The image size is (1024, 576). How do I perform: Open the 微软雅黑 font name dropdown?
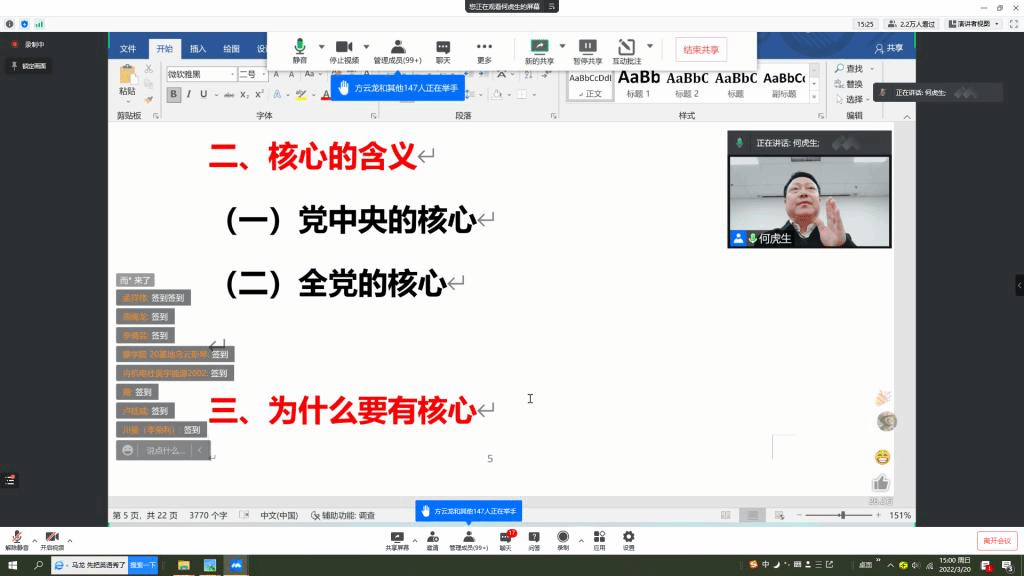pyautogui.click(x=230, y=75)
